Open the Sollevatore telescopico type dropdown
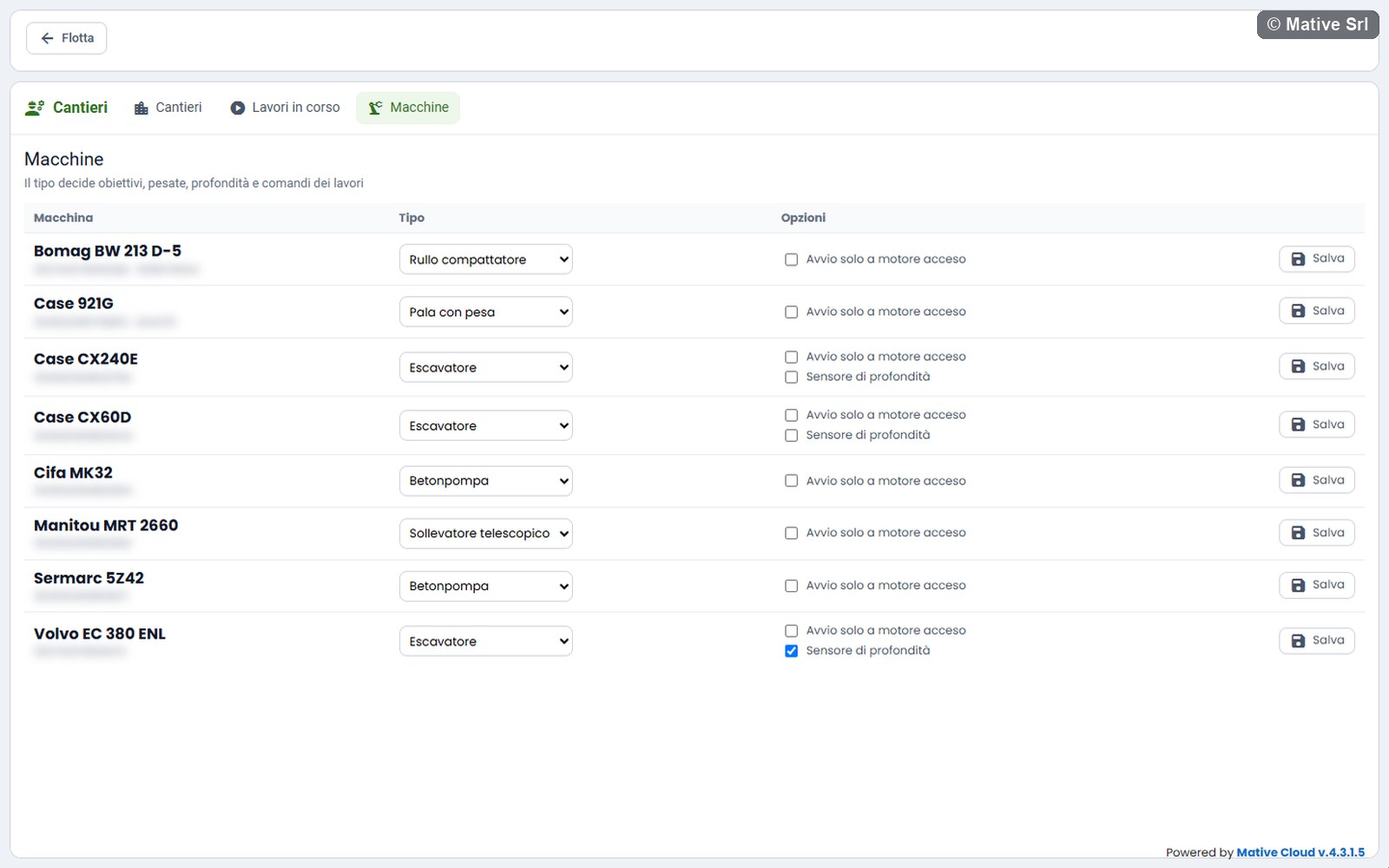Viewport: 1389px width, 868px height. (x=485, y=533)
